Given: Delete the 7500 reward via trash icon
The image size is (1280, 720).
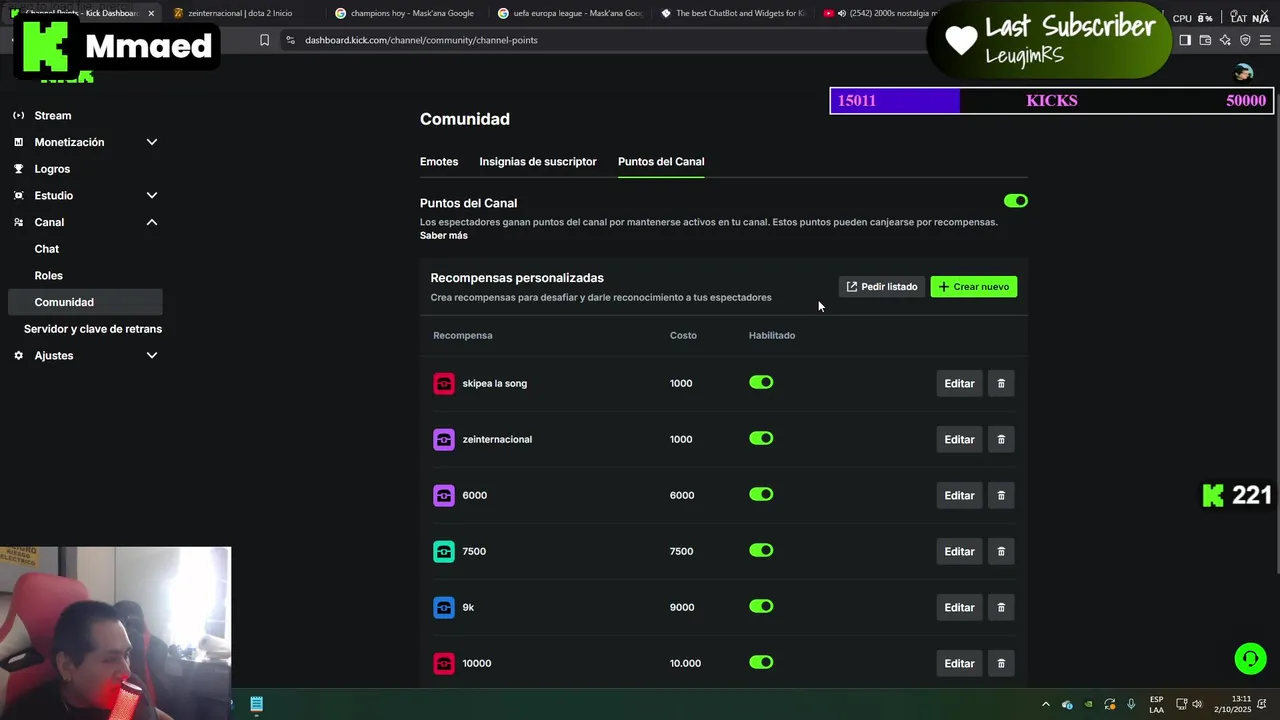Looking at the screenshot, I should 1001,552.
